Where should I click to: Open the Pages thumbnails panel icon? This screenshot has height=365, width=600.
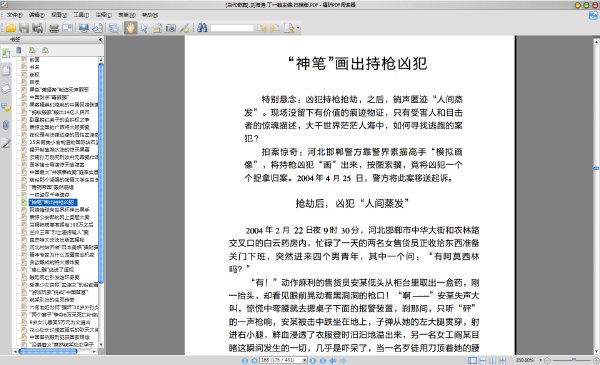(6, 71)
